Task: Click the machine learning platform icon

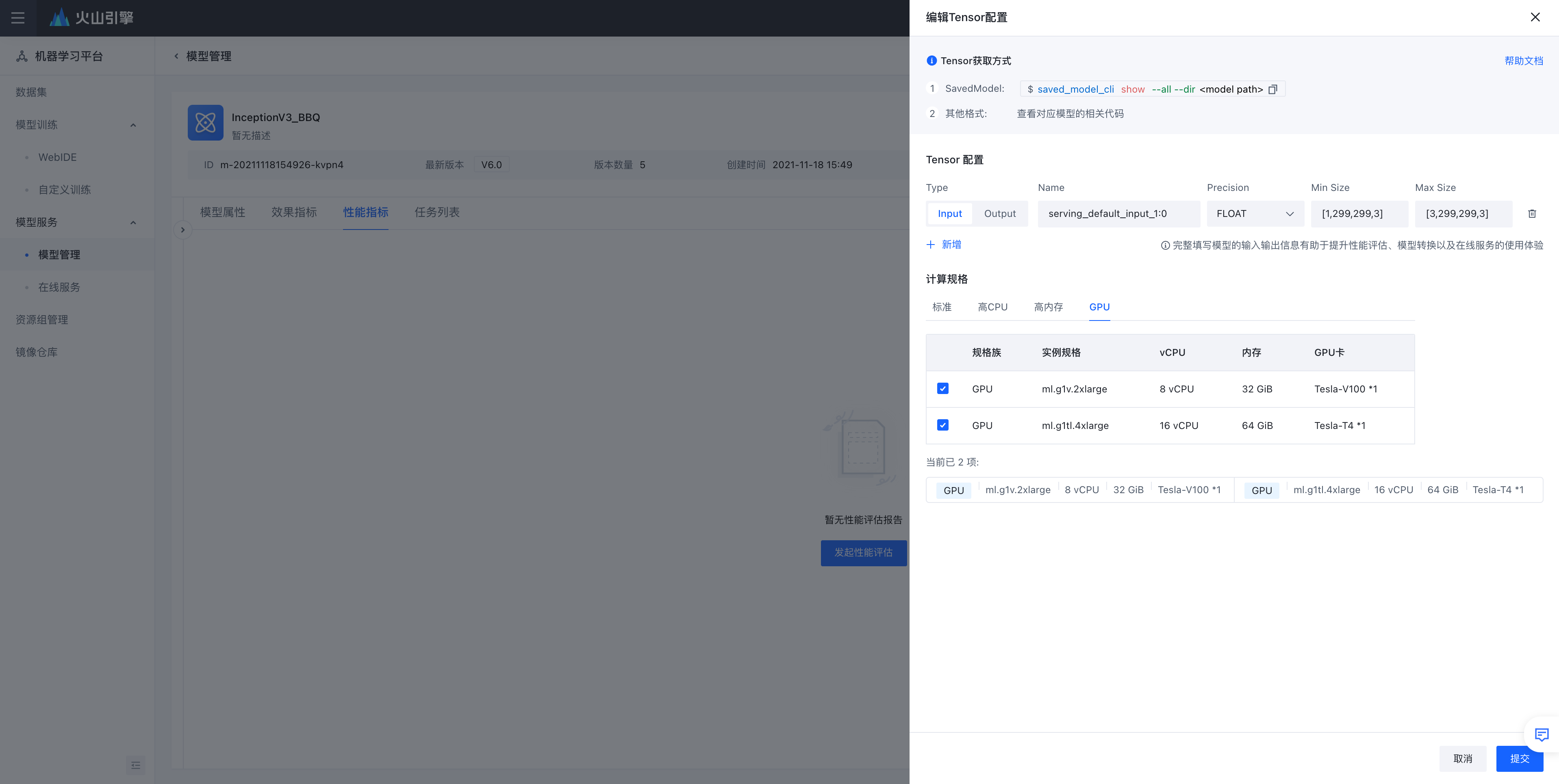Action: [x=22, y=56]
